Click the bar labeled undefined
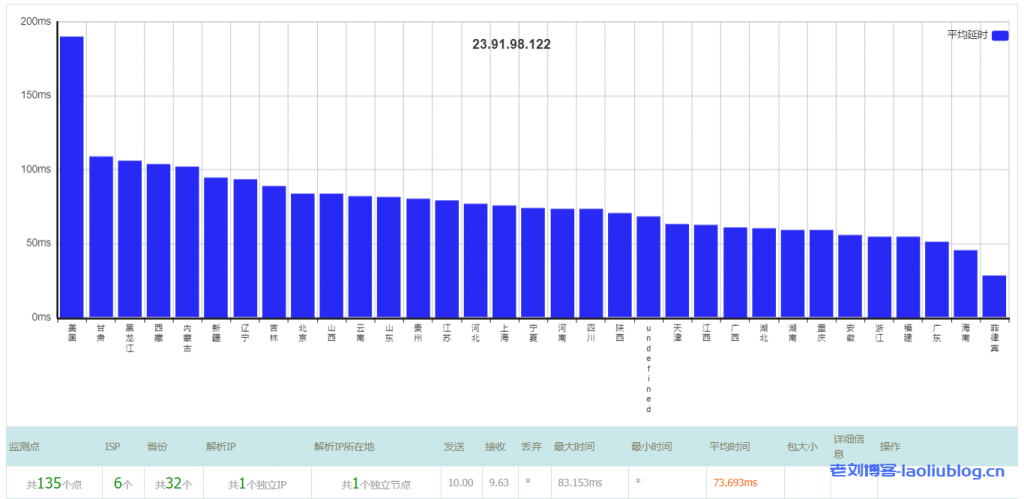Viewport: 1024px width, 499px height. pyautogui.click(x=648, y=266)
